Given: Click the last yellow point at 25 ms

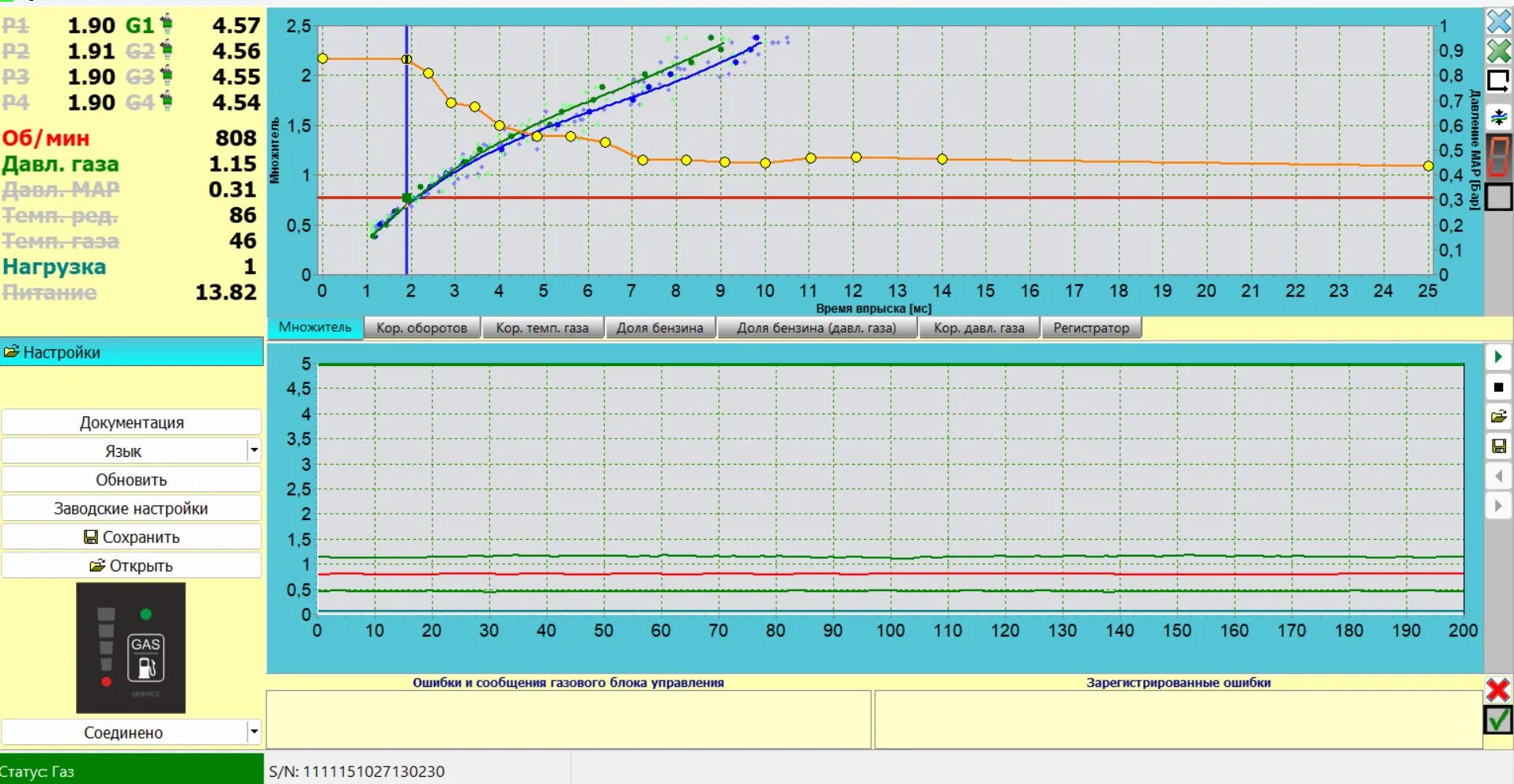Looking at the screenshot, I should tap(1428, 166).
